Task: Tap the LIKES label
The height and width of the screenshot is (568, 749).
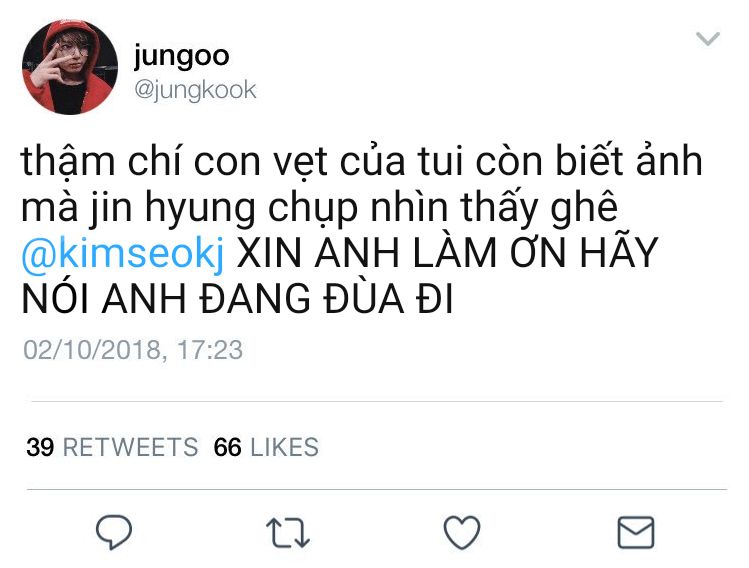Action: click(x=284, y=447)
